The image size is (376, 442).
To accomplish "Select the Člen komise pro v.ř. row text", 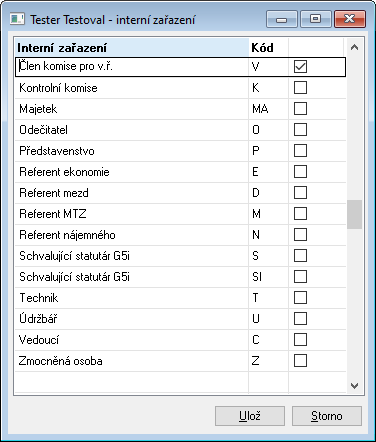I will coord(66,66).
